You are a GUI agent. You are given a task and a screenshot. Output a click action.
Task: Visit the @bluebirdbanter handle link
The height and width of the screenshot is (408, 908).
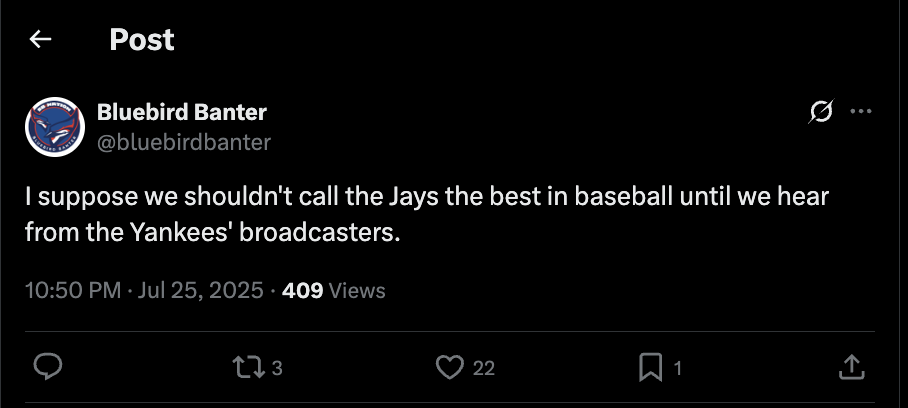(x=184, y=142)
